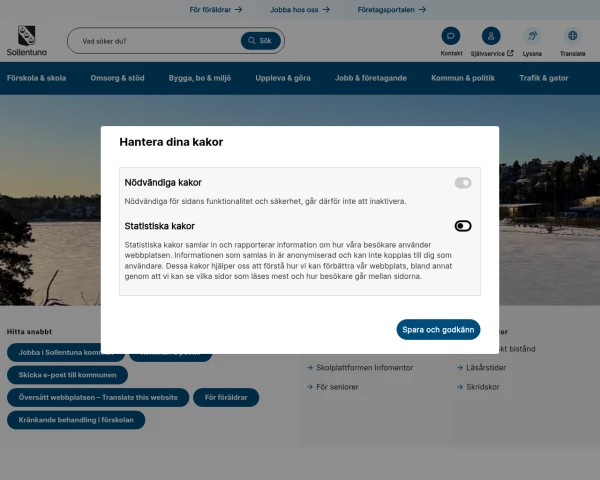
Task: Open the Självservice person icon
Action: tap(491, 36)
